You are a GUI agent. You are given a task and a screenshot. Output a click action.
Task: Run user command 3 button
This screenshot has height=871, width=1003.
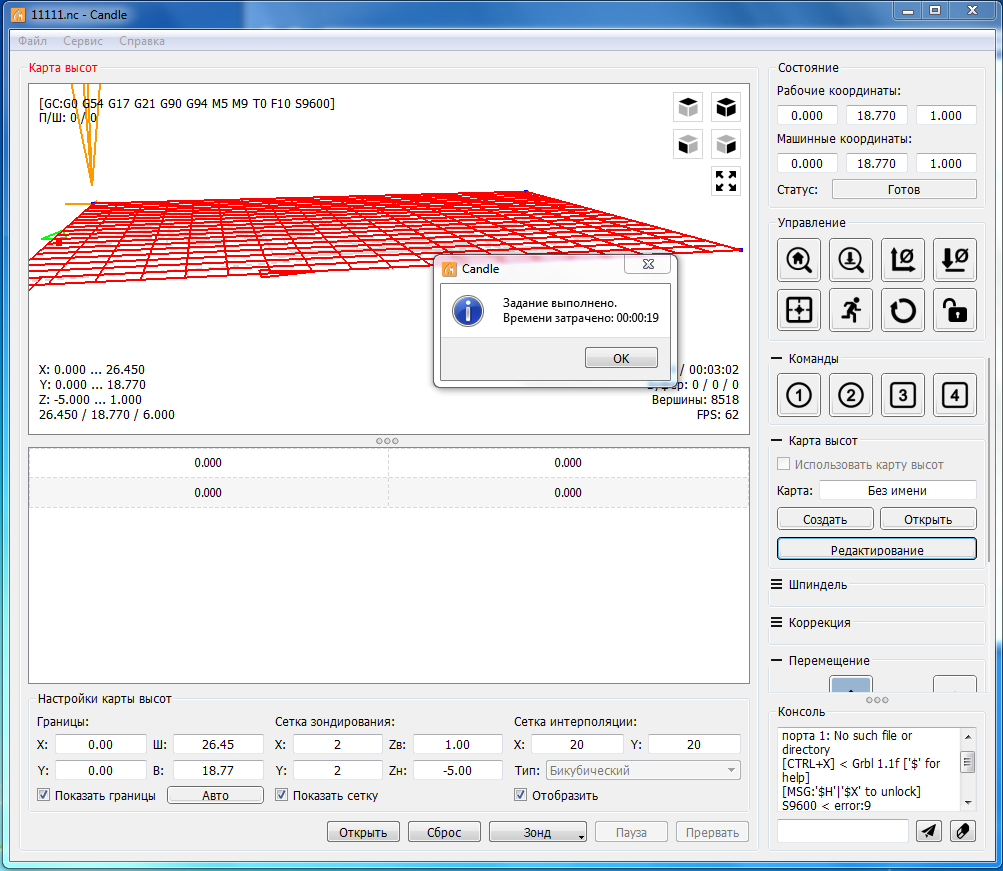[903, 395]
